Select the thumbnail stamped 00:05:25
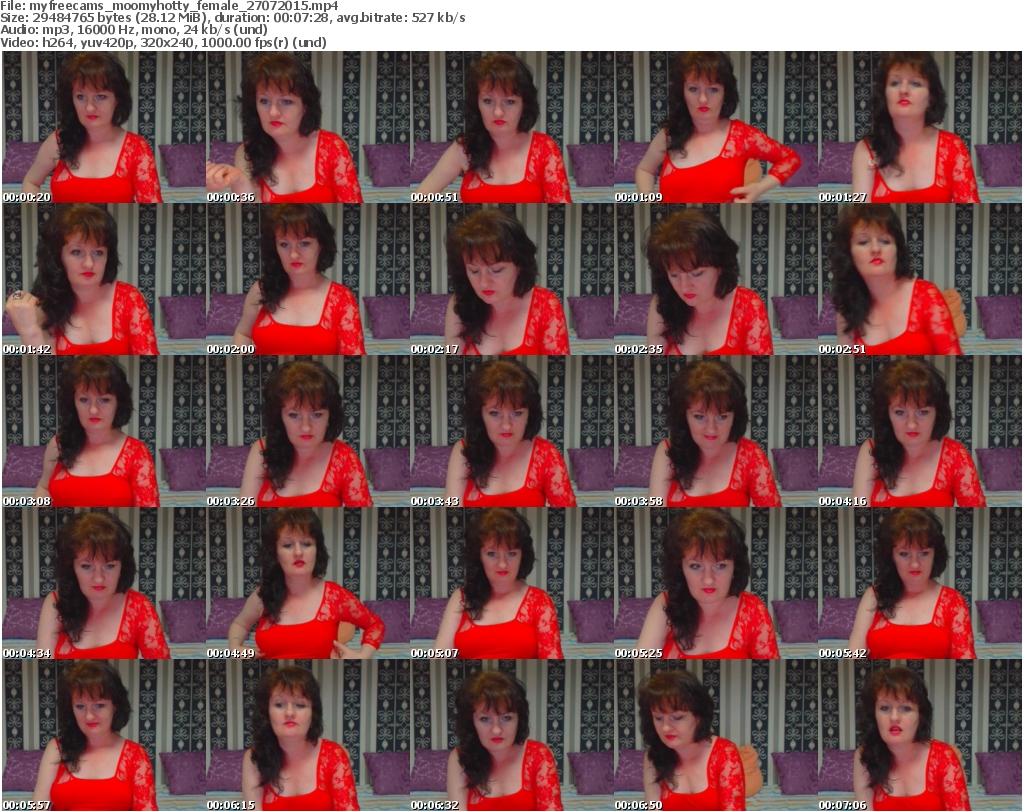This screenshot has height=811, width=1024. (x=716, y=584)
